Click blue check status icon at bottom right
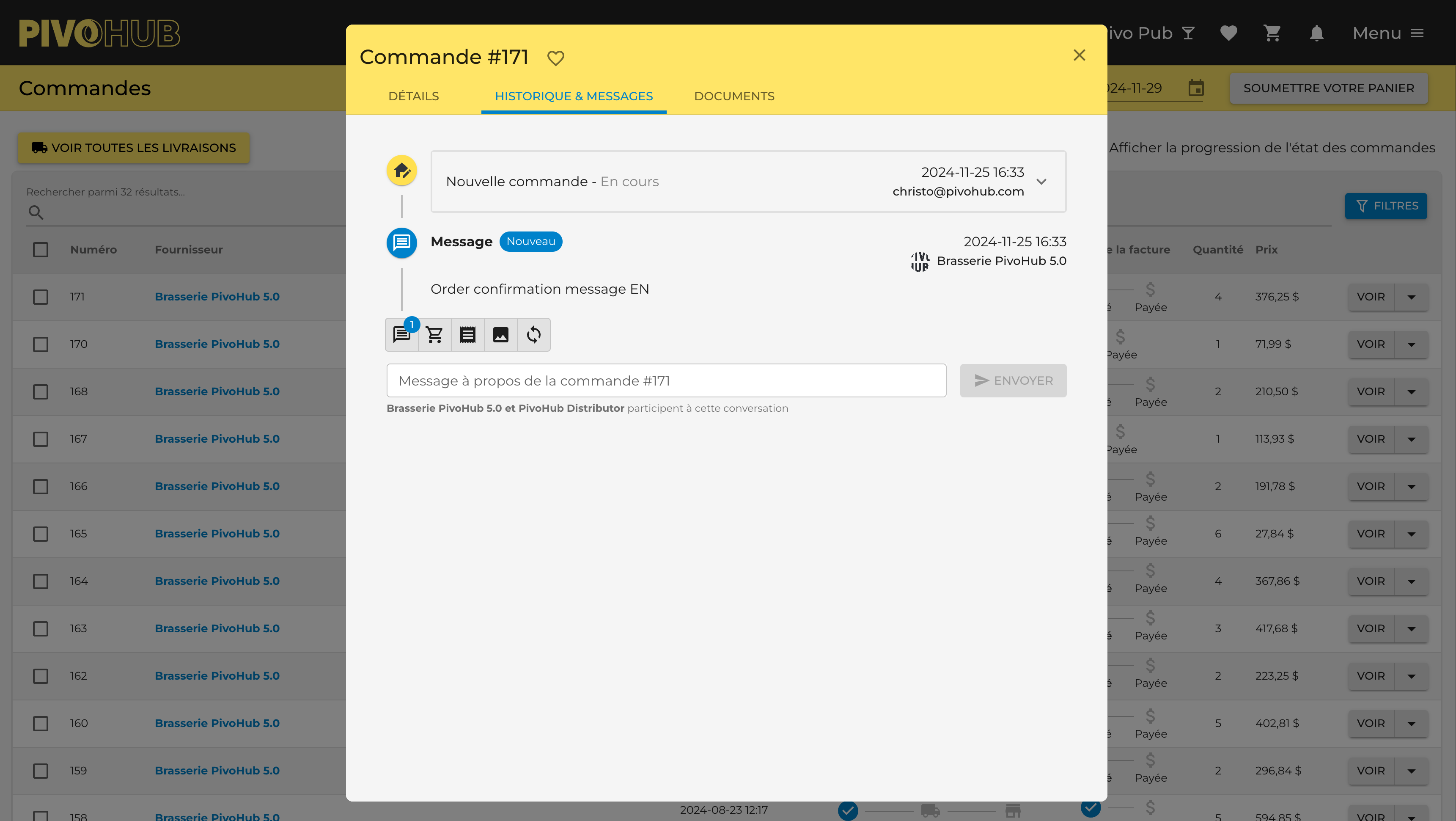1456x821 pixels. point(1090,808)
